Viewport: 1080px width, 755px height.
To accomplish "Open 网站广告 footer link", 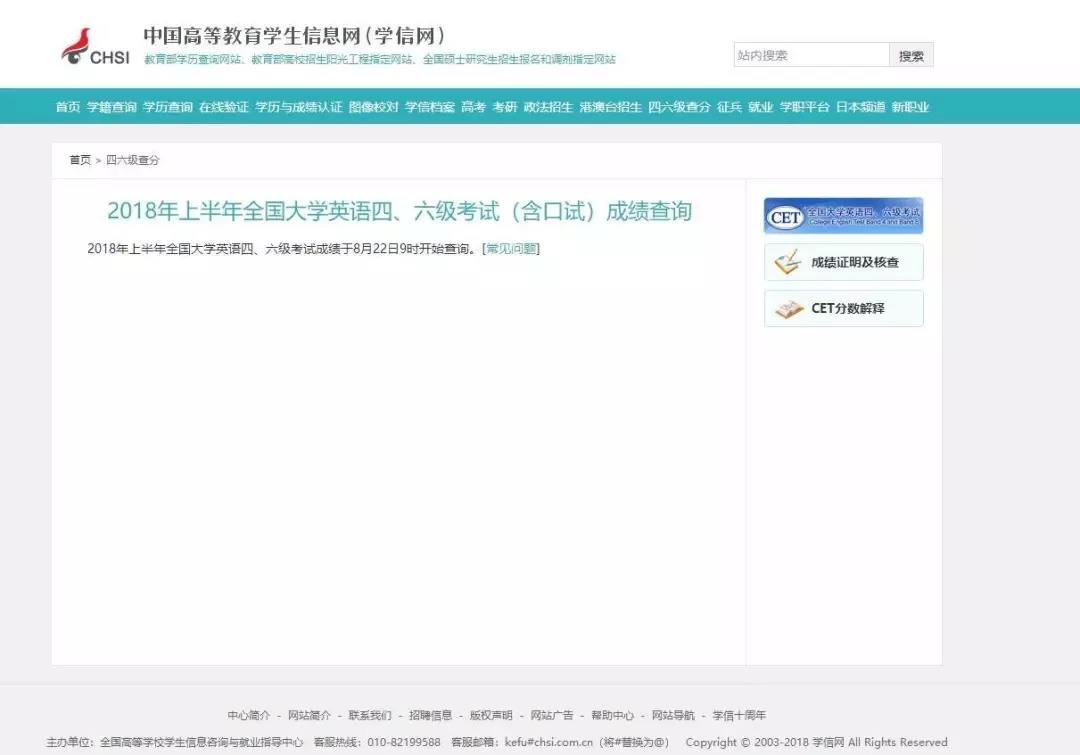I will pos(552,715).
